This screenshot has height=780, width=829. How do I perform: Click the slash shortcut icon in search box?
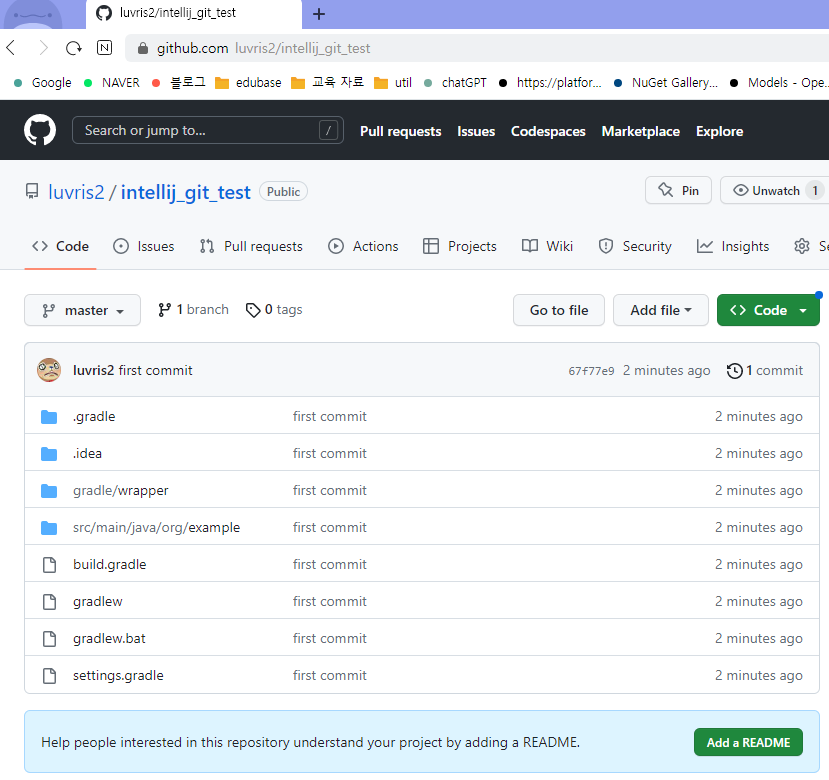[x=328, y=130]
